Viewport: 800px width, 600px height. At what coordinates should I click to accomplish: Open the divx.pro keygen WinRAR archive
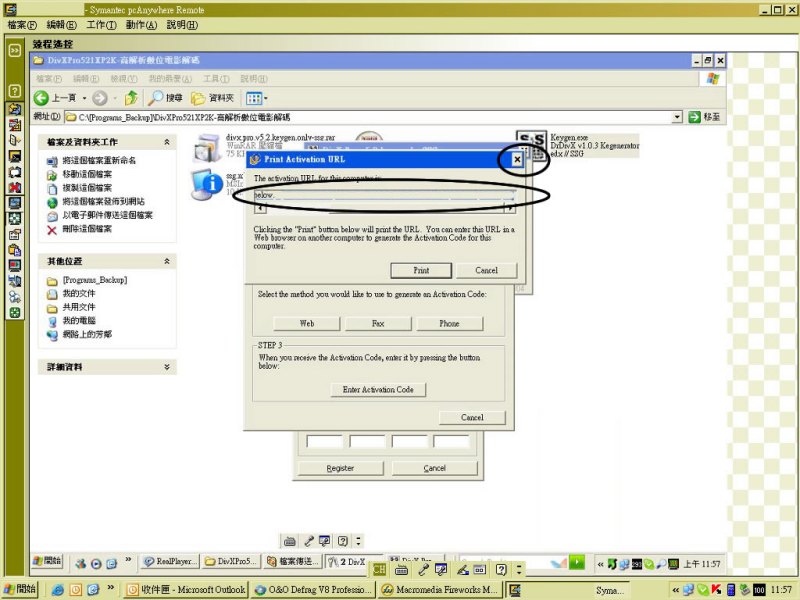(x=208, y=146)
